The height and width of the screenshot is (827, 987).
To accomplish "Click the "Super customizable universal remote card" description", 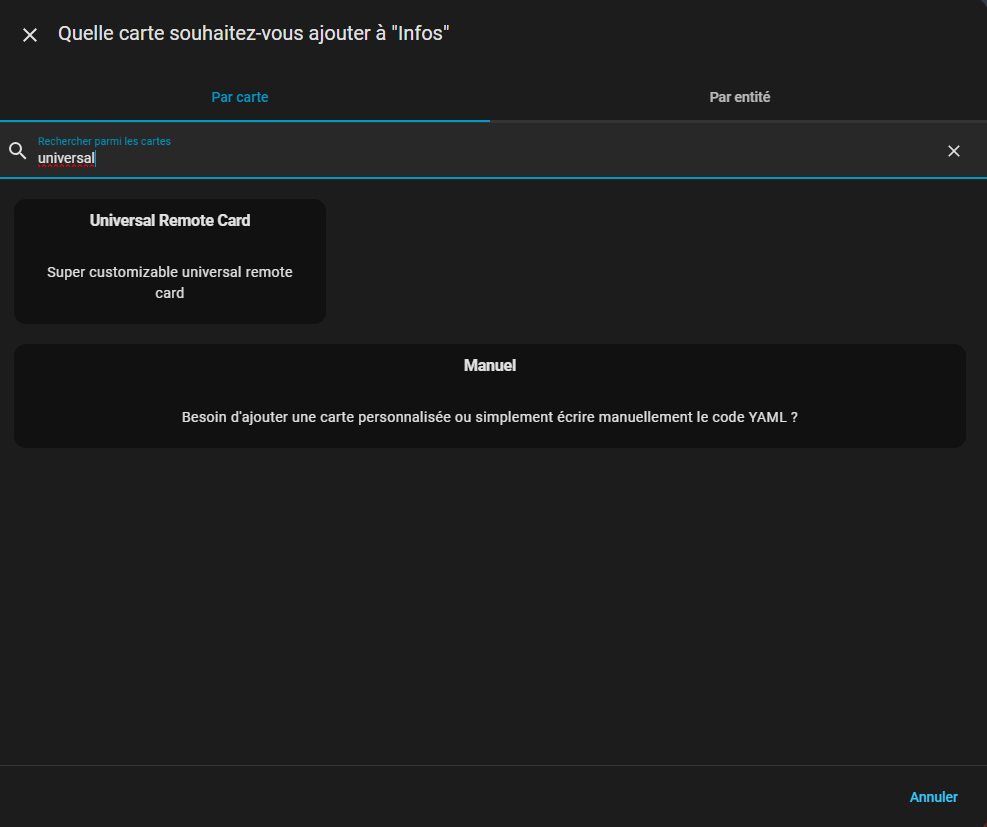I will pyautogui.click(x=170, y=282).
